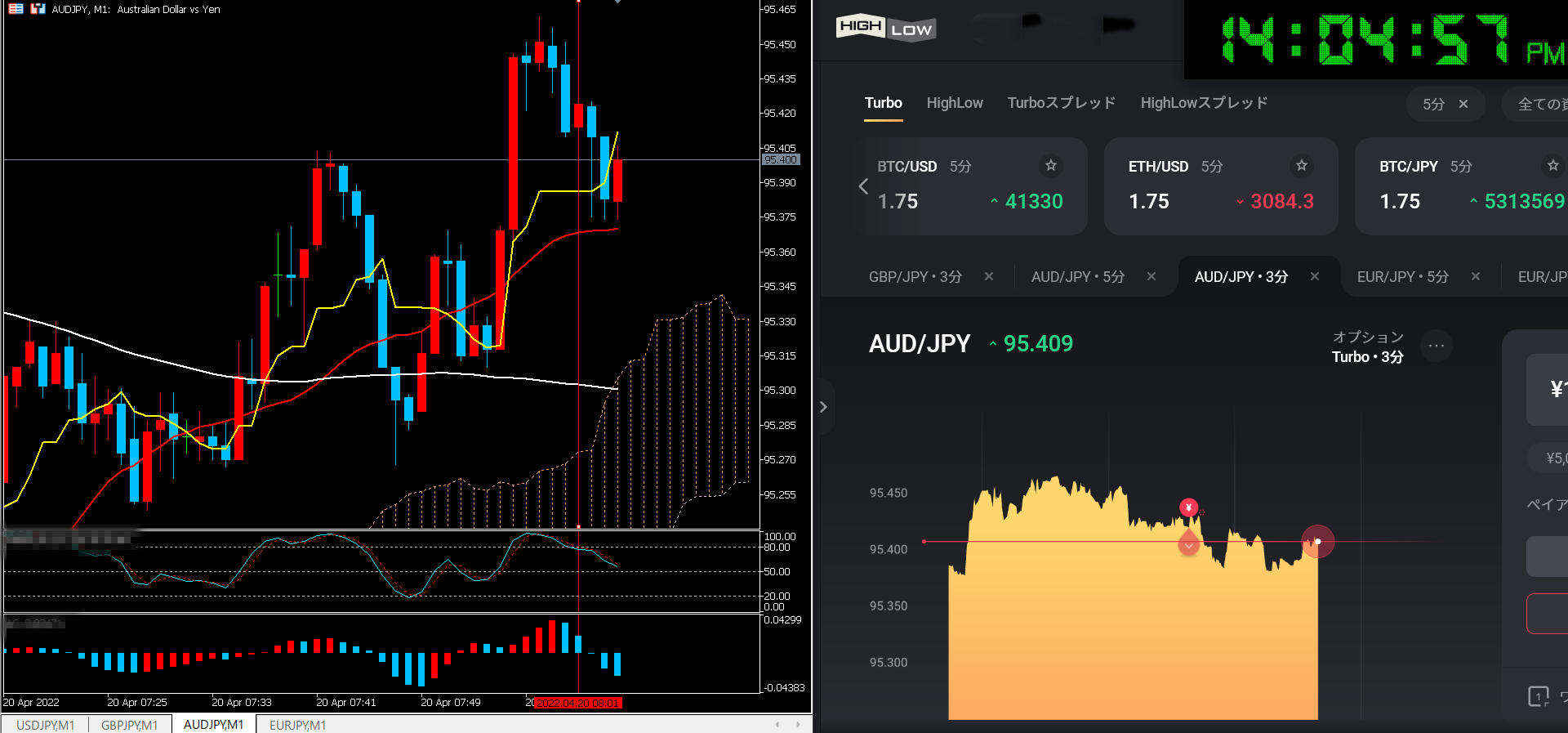Image resolution: width=1568 pixels, height=733 pixels.
Task: Expand the collapsed left side panel arrow
Action: pos(823,407)
